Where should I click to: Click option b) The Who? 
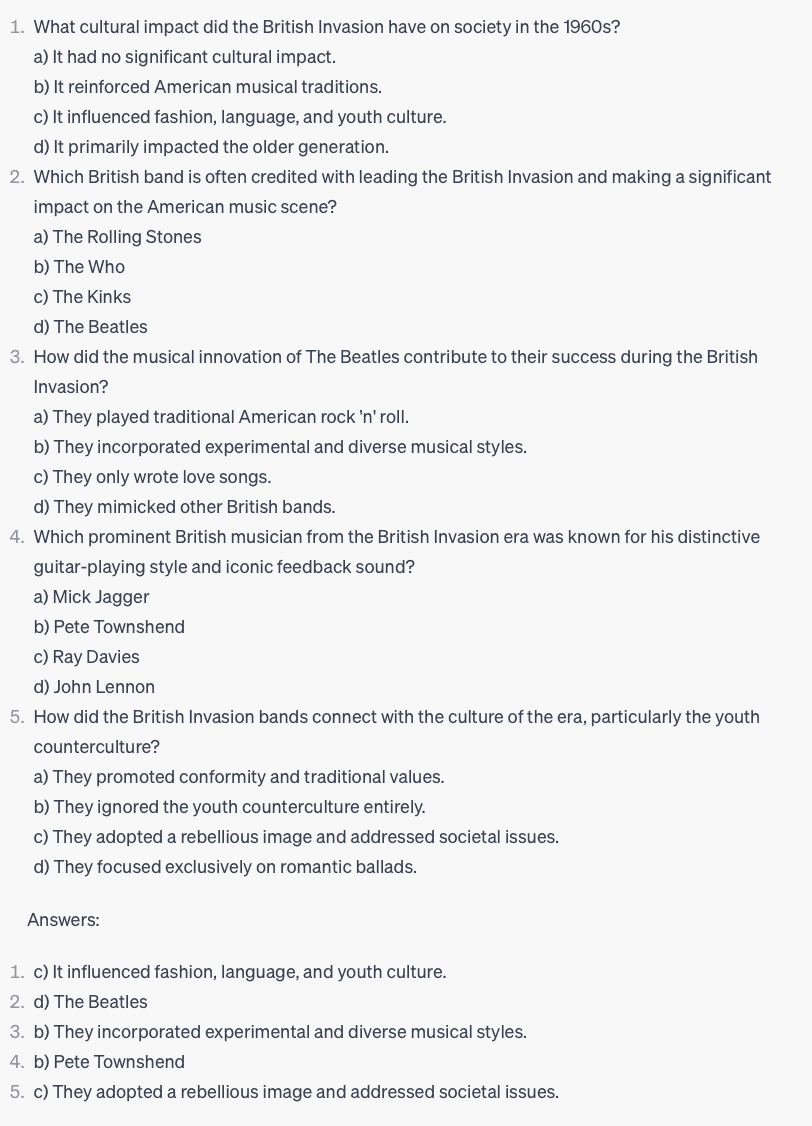pyautogui.click(x=79, y=267)
